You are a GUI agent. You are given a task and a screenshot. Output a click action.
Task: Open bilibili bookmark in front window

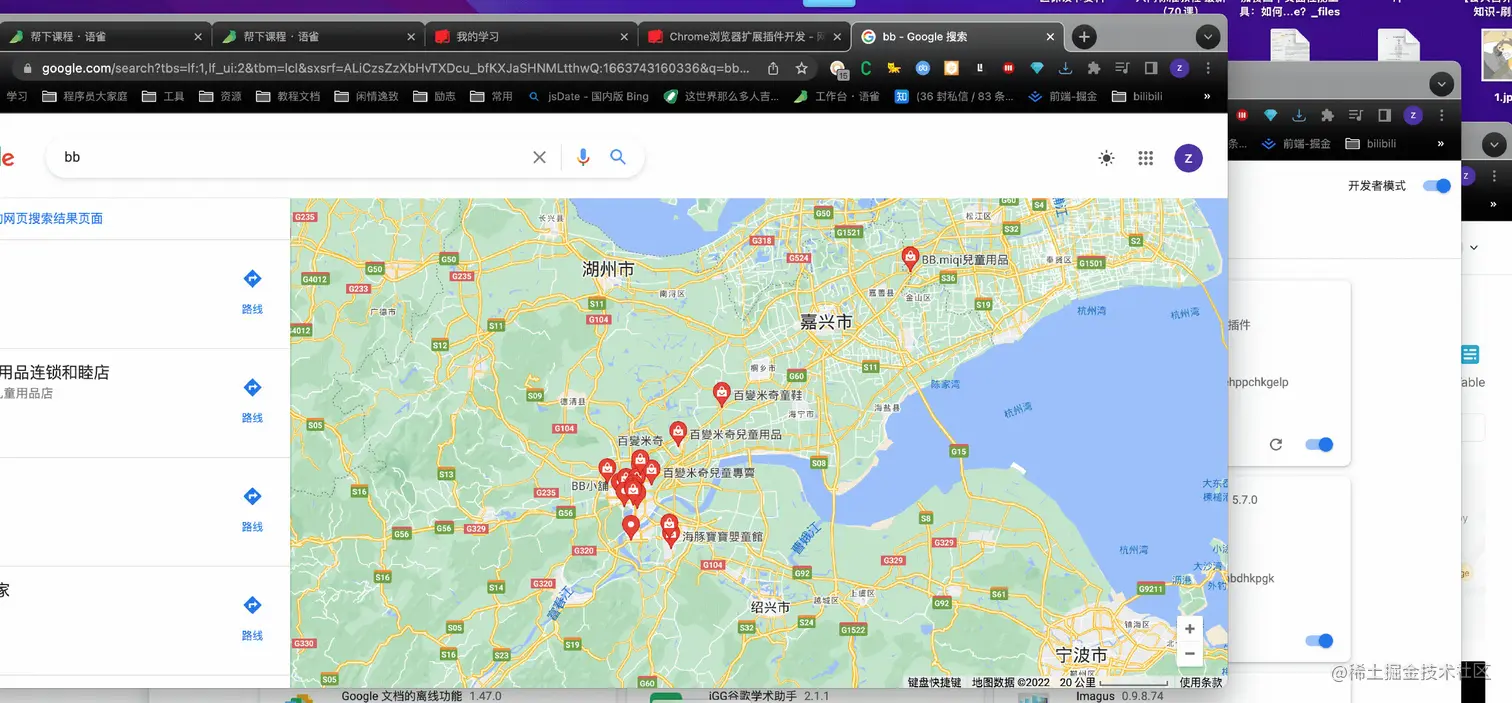(x=1136, y=96)
